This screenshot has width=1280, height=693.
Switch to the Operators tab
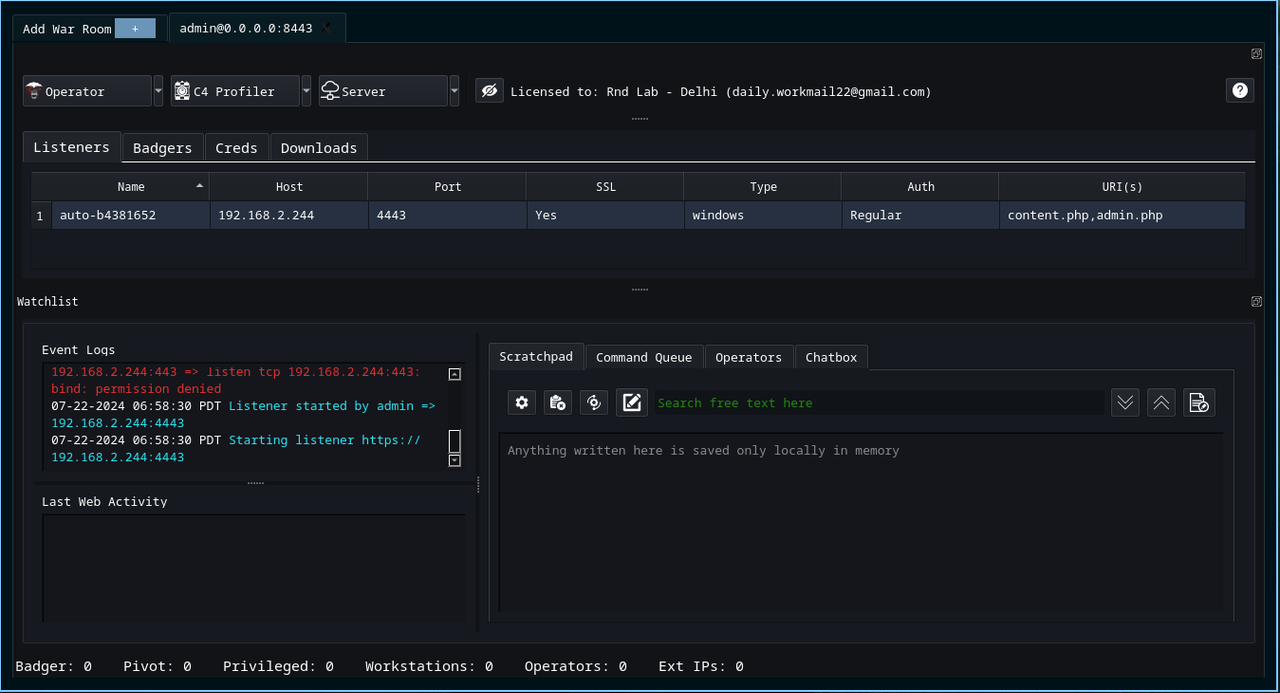748,357
